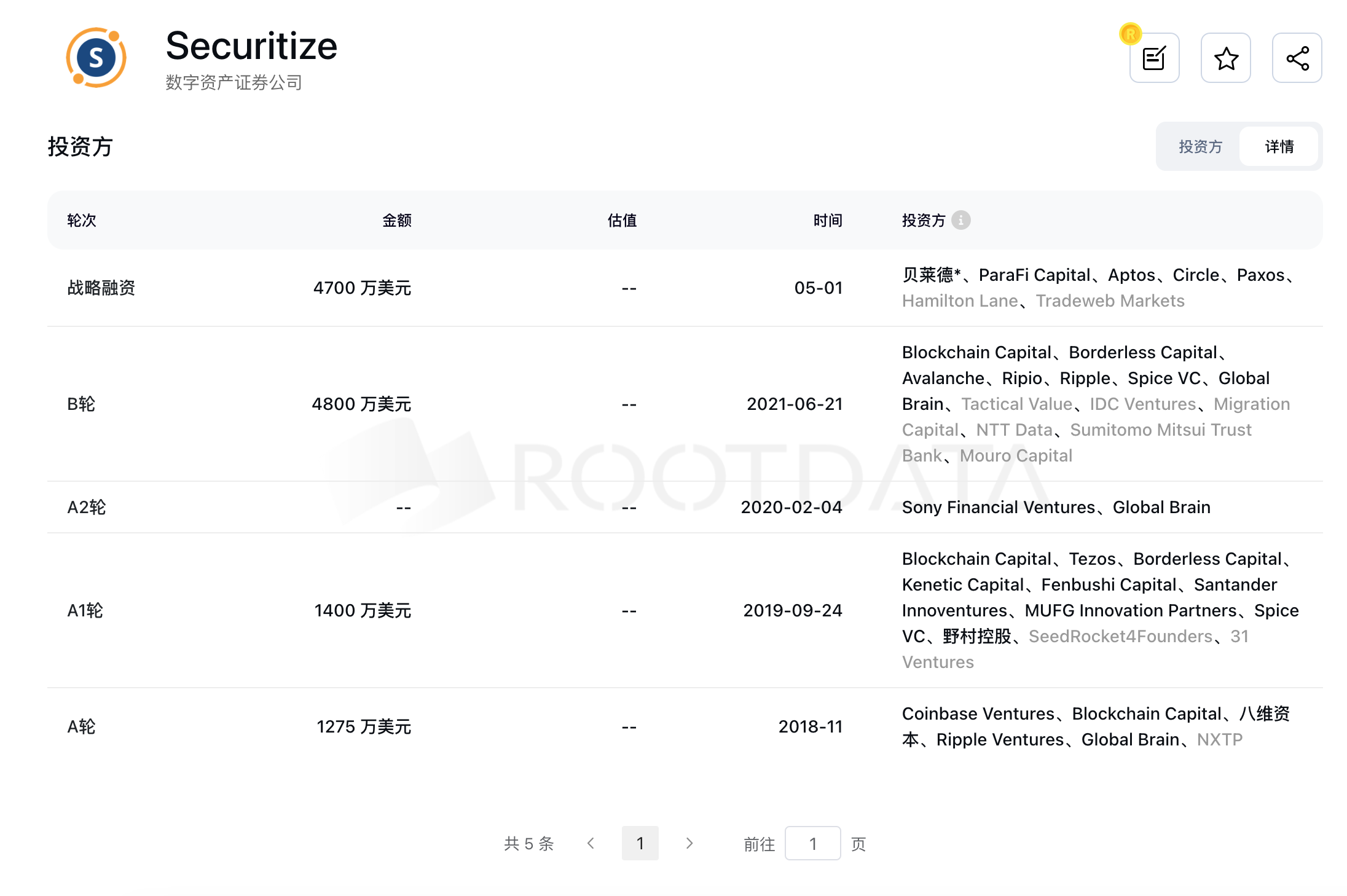Open the ParaFi Capital investor link
1347x896 pixels.
tap(1034, 275)
